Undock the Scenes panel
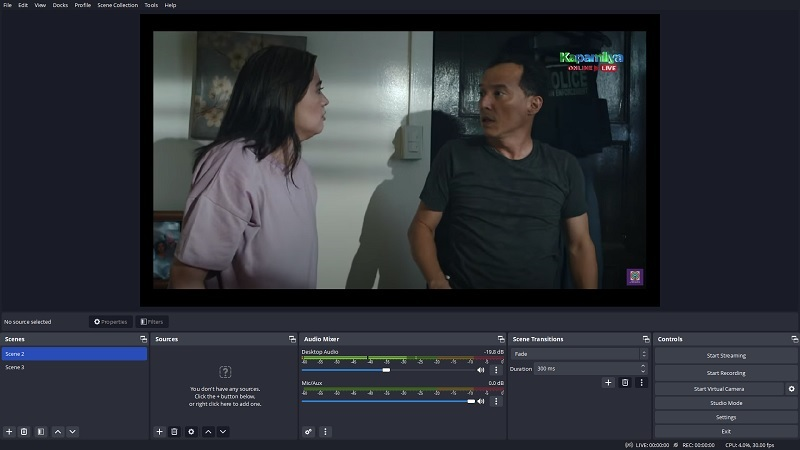Screen dimensions: 800x450 pos(143,339)
